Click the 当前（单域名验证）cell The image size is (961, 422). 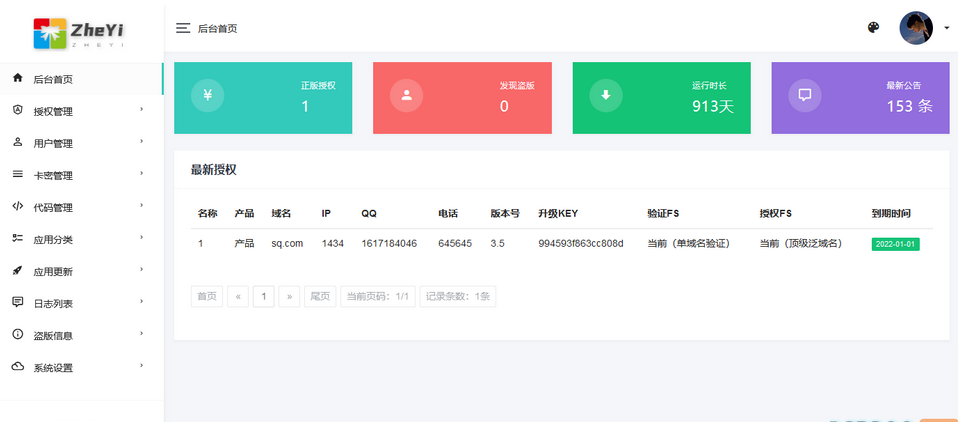(x=689, y=244)
